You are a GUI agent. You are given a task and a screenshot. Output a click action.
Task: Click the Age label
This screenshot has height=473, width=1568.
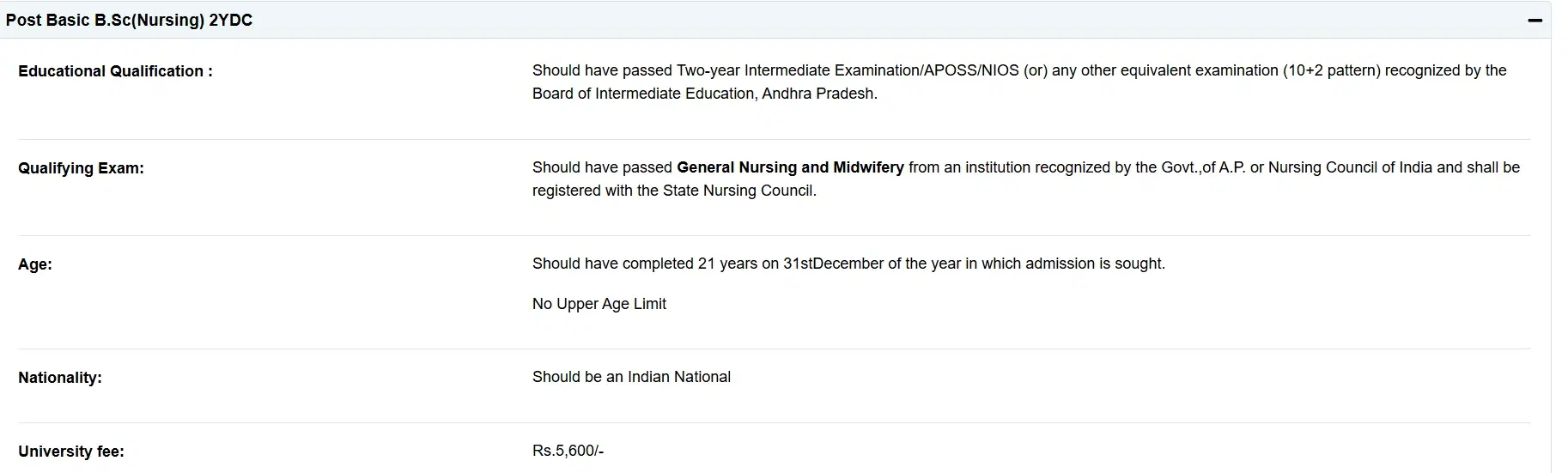click(x=35, y=264)
